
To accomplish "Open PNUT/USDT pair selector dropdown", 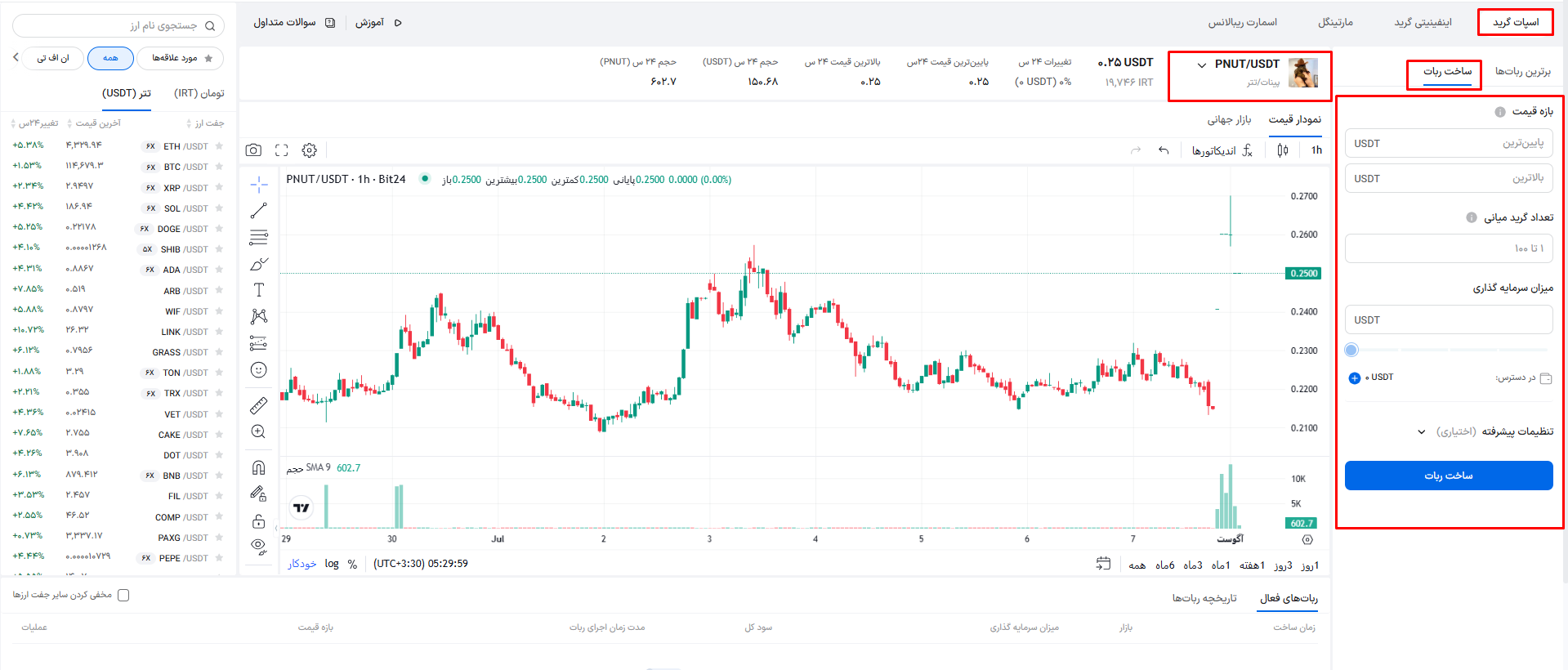I will click(x=1239, y=65).
